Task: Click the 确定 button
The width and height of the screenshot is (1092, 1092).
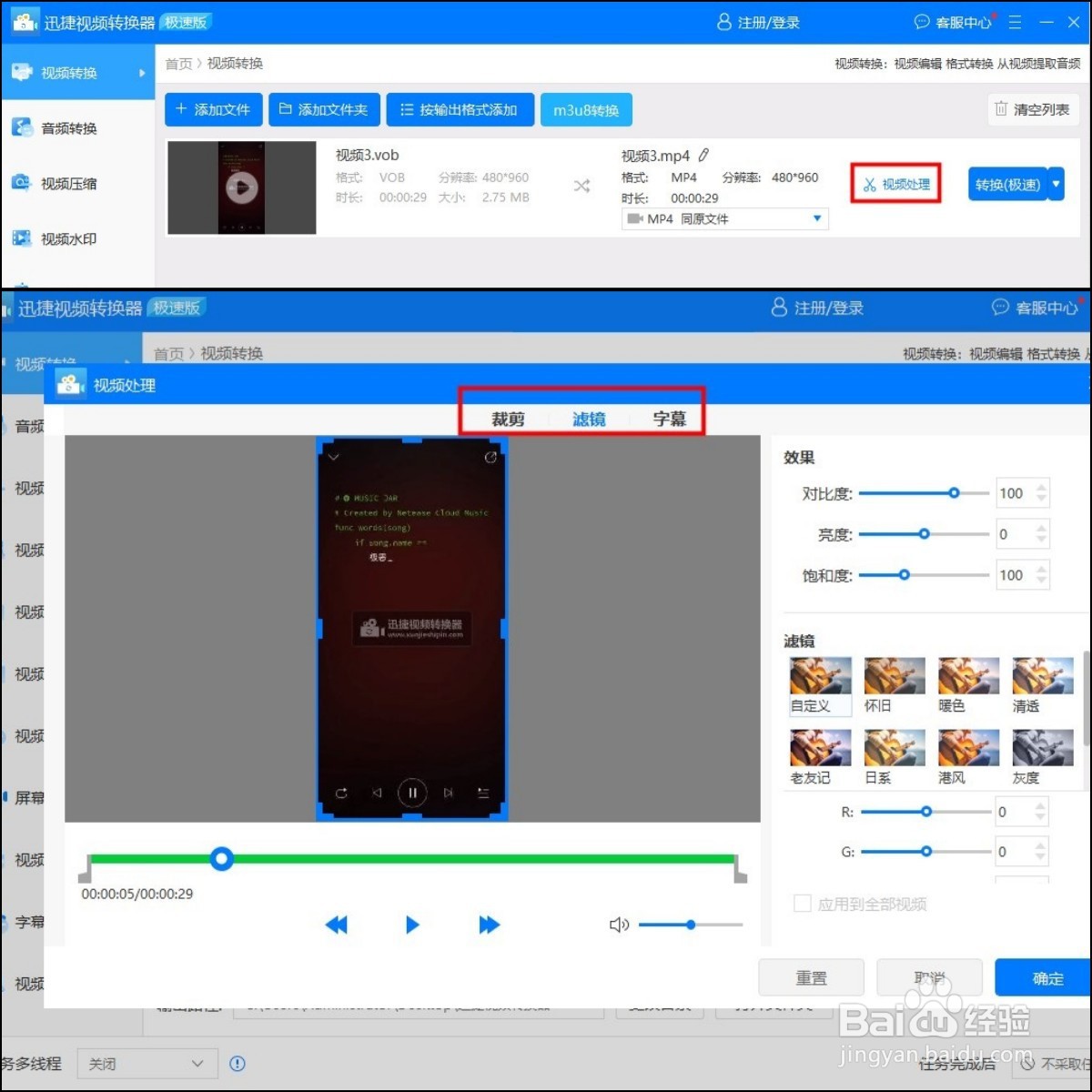Action: click(1043, 978)
